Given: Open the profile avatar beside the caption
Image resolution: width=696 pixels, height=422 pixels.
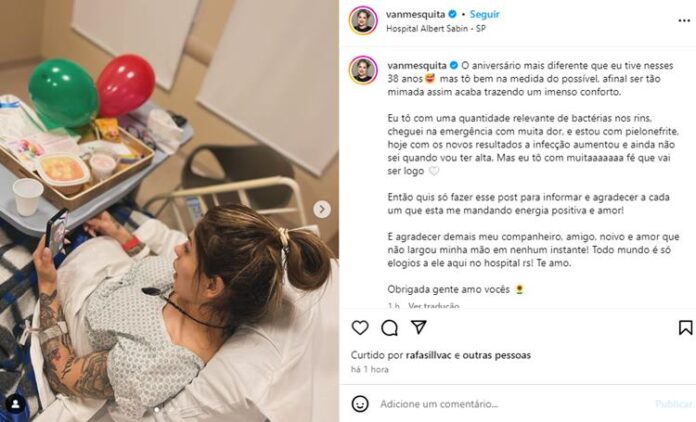Looking at the screenshot, I should point(363,70).
